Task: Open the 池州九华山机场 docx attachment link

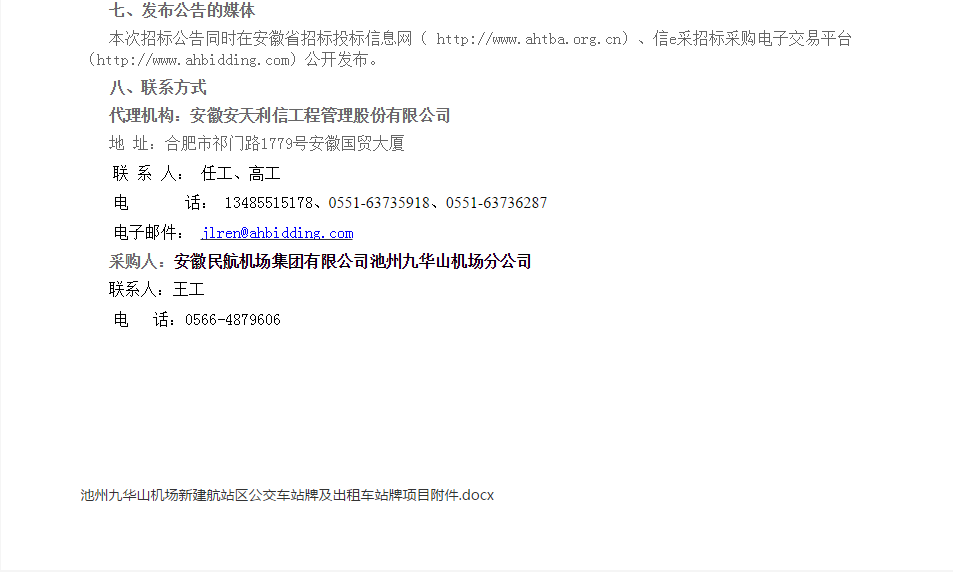Action: tap(287, 495)
